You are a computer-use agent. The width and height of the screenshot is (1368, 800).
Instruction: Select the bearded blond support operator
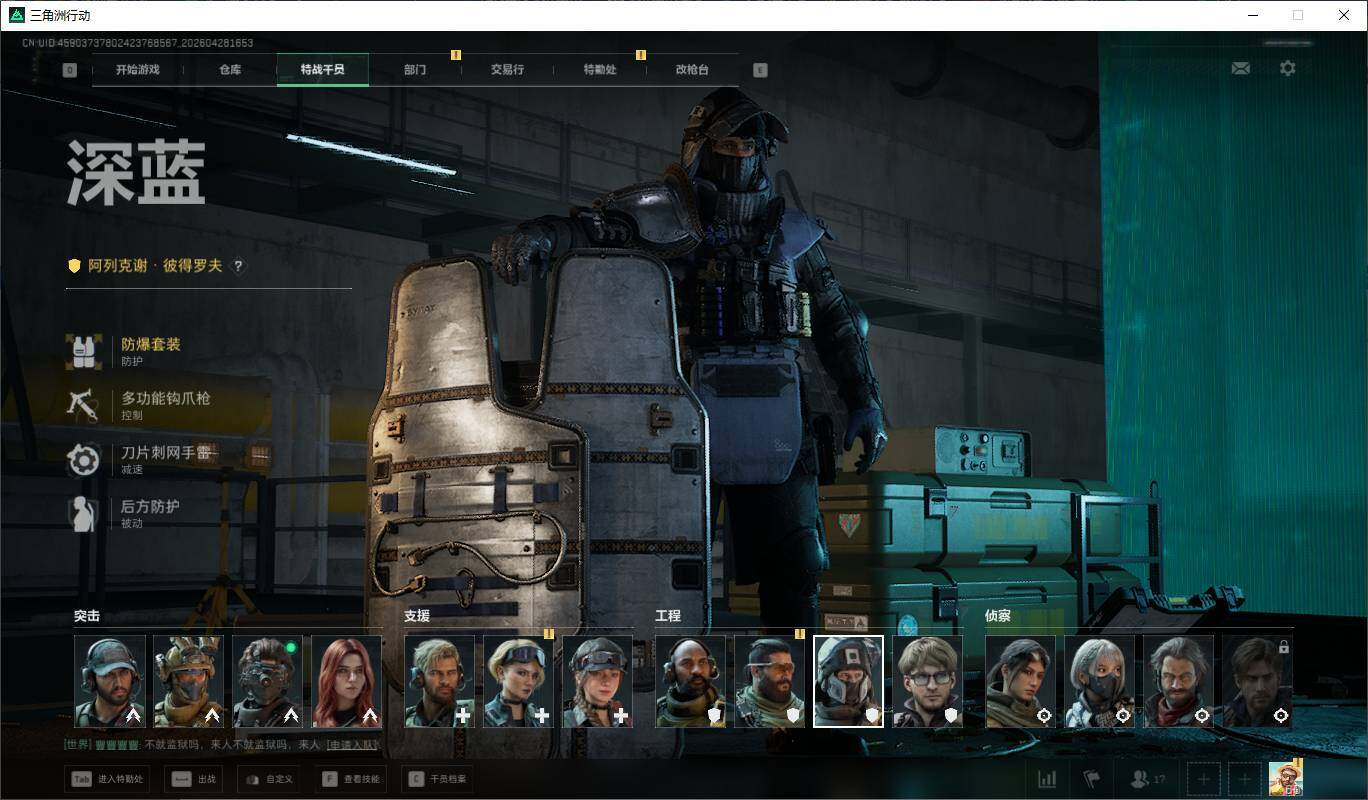pyautogui.click(x=440, y=681)
